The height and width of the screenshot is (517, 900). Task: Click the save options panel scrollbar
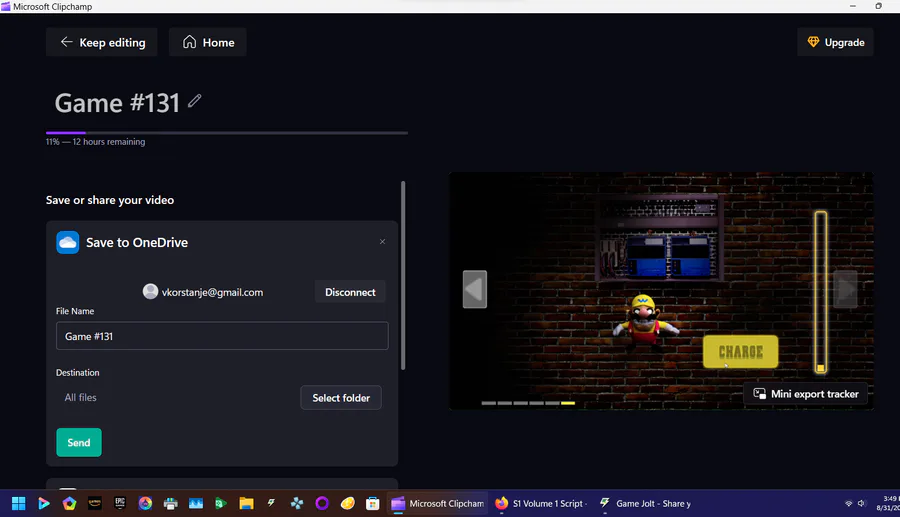[x=403, y=275]
